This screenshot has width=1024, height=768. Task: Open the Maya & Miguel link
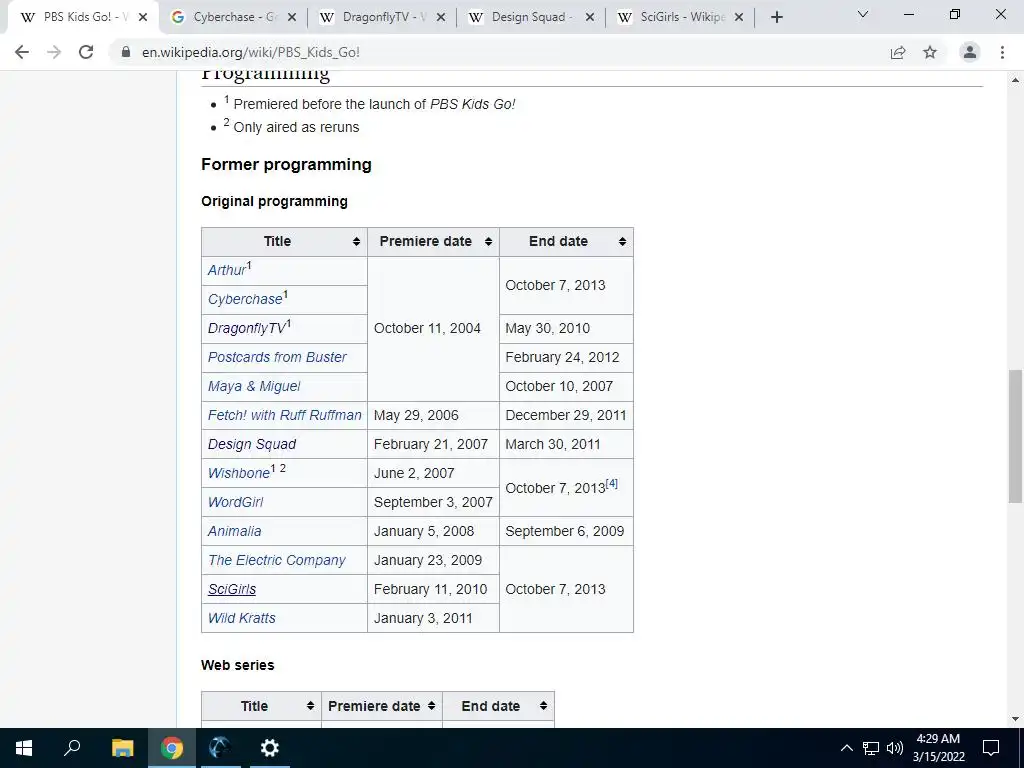(254, 386)
